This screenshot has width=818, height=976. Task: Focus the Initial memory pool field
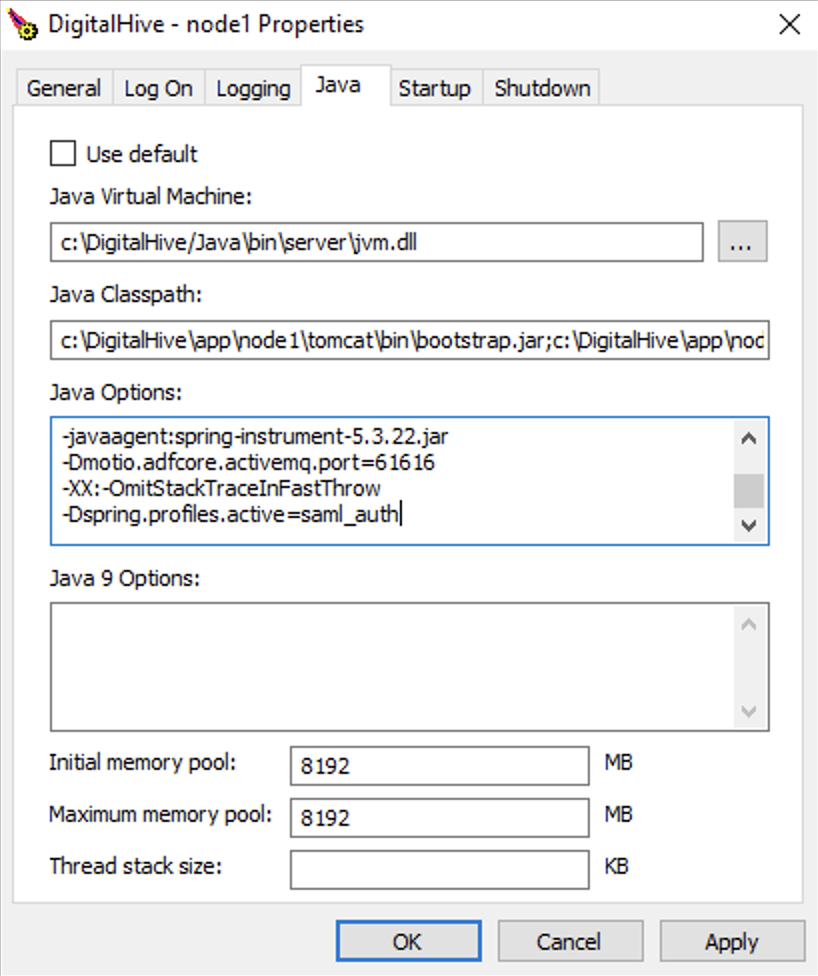coord(439,767)
